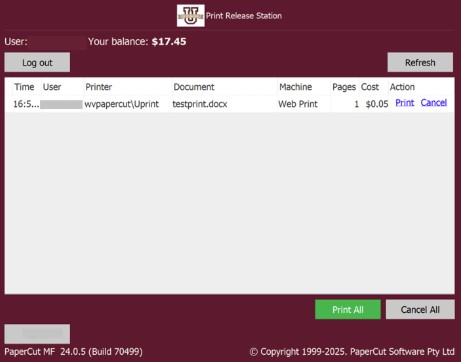Click the $0.05 cost cell
The width and height of the screenshot is (461, 362).
(377, 104)
